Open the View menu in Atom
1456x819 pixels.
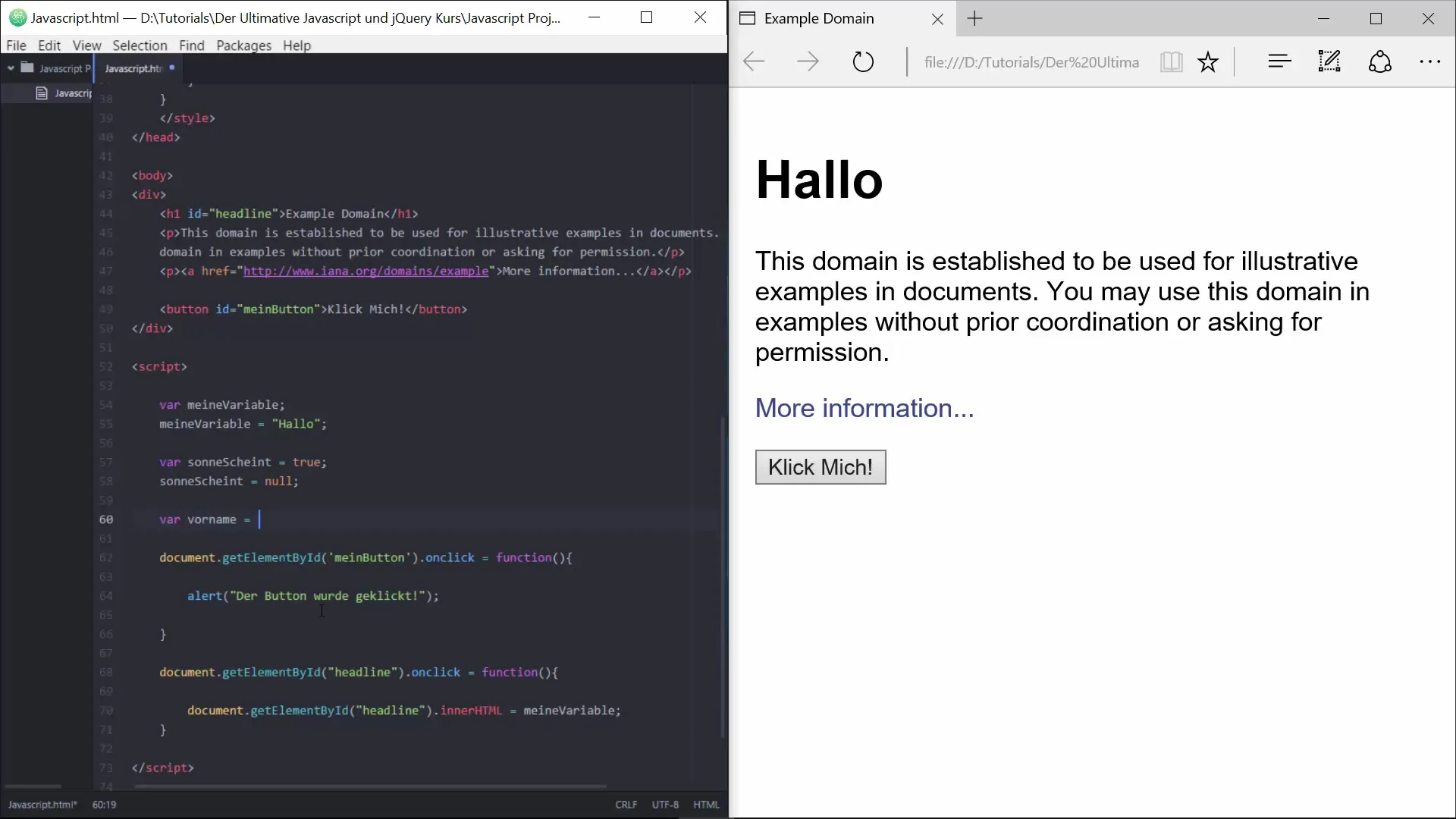point(86,45)
